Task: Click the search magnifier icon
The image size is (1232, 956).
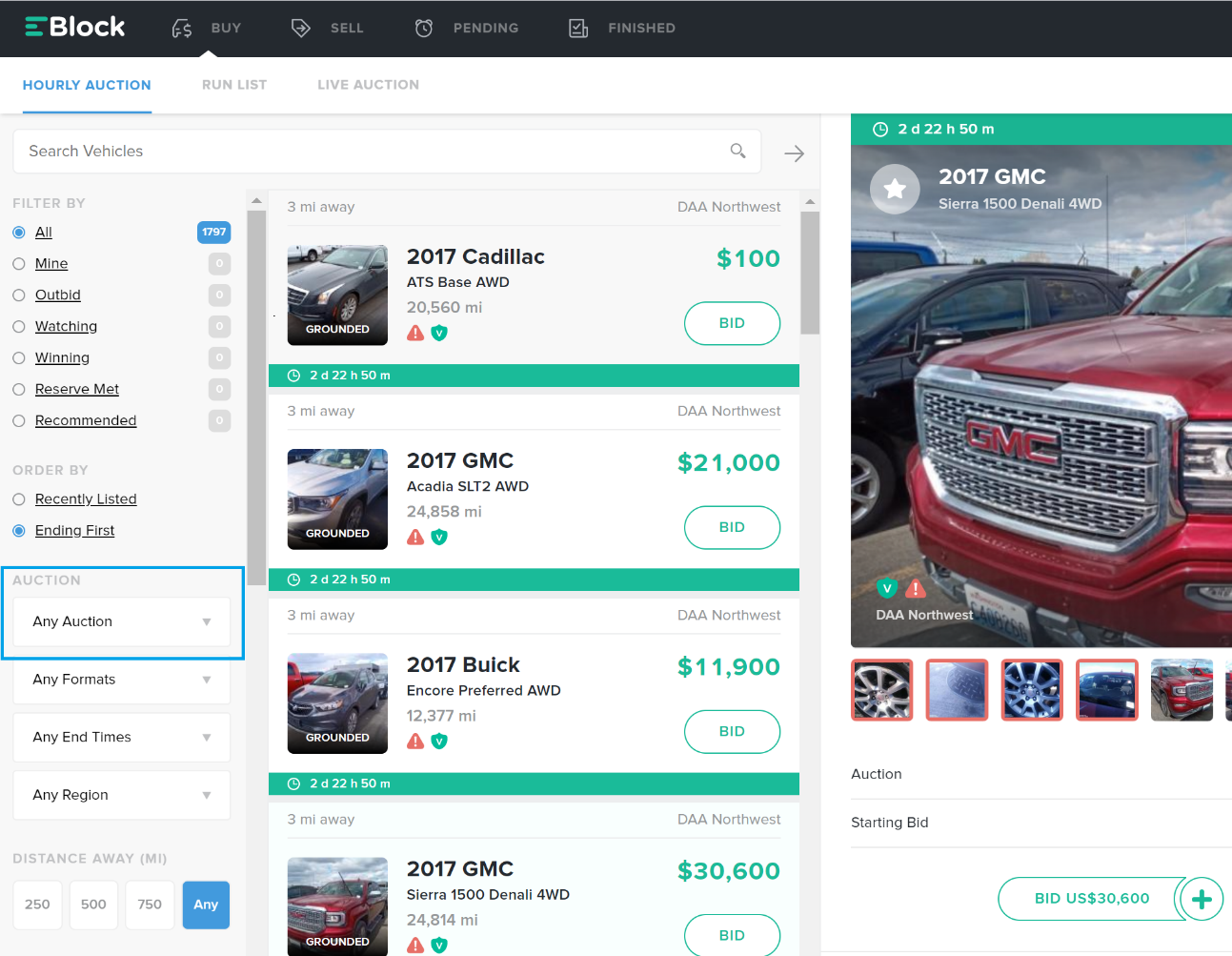Action: tap(737, 151)
